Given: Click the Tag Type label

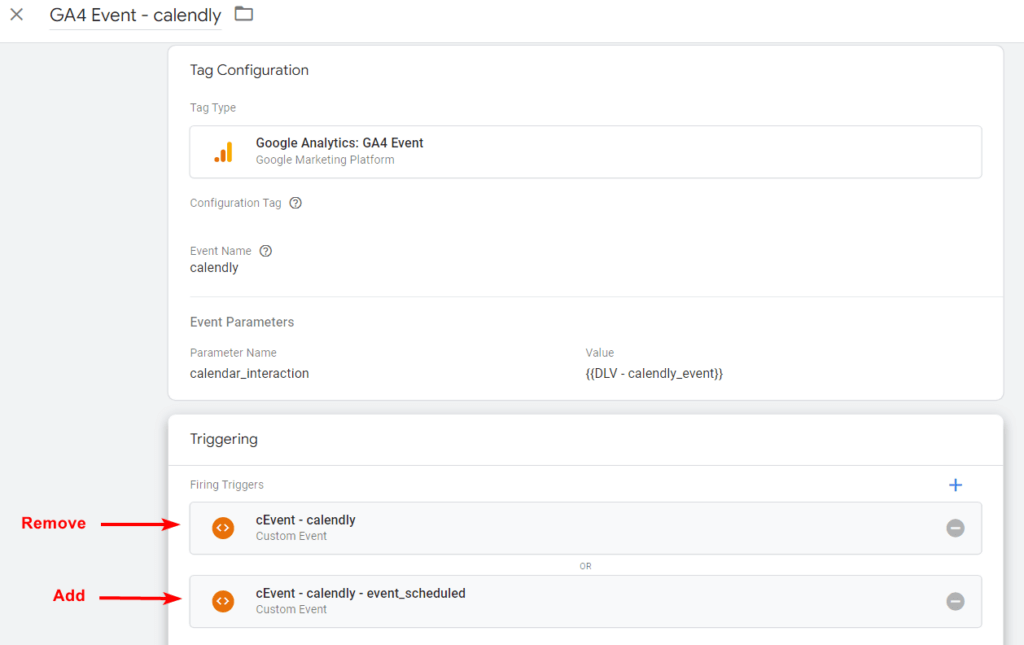Looking at the screenshot, I should pos(213,108).
